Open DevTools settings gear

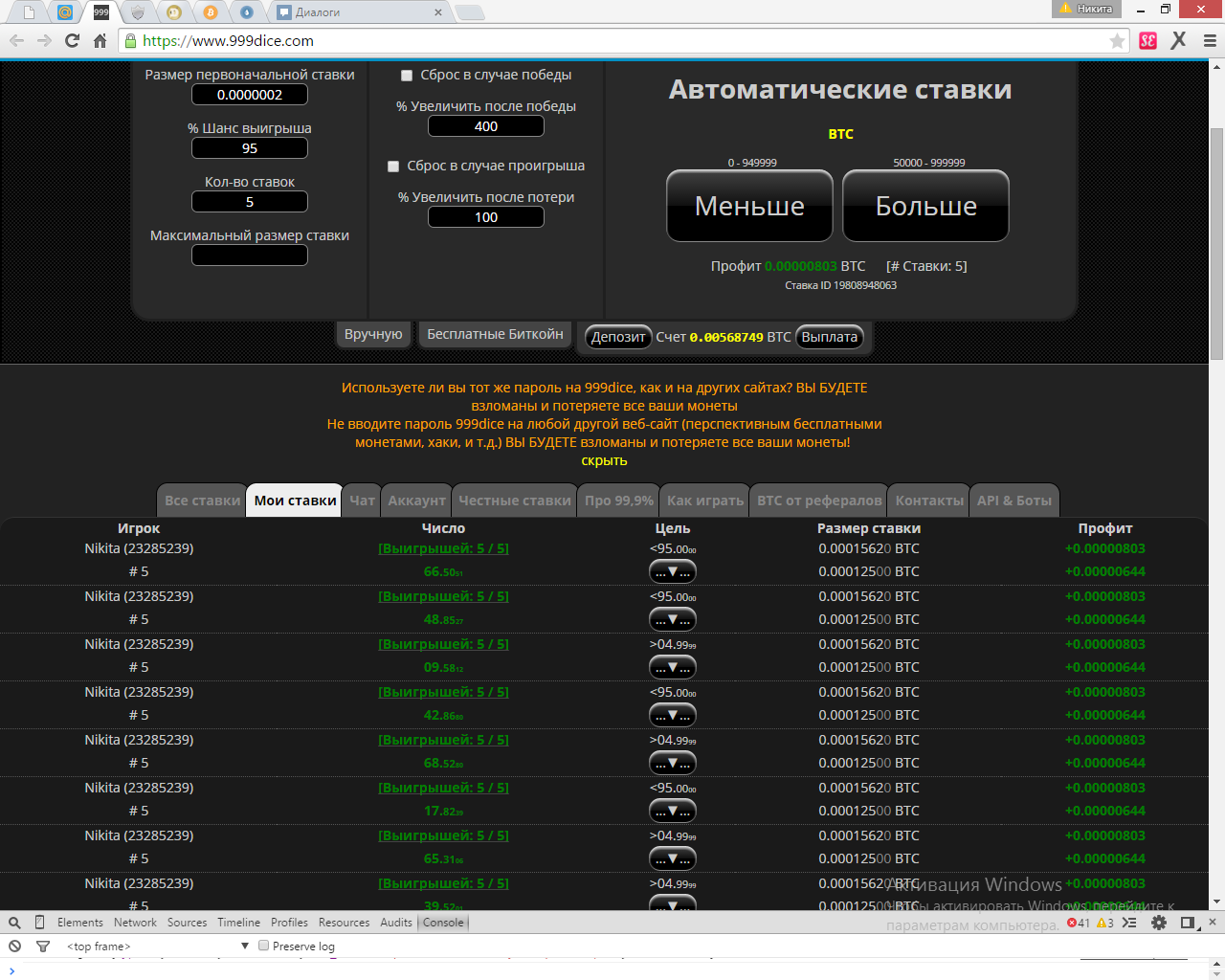[1159, 923]
